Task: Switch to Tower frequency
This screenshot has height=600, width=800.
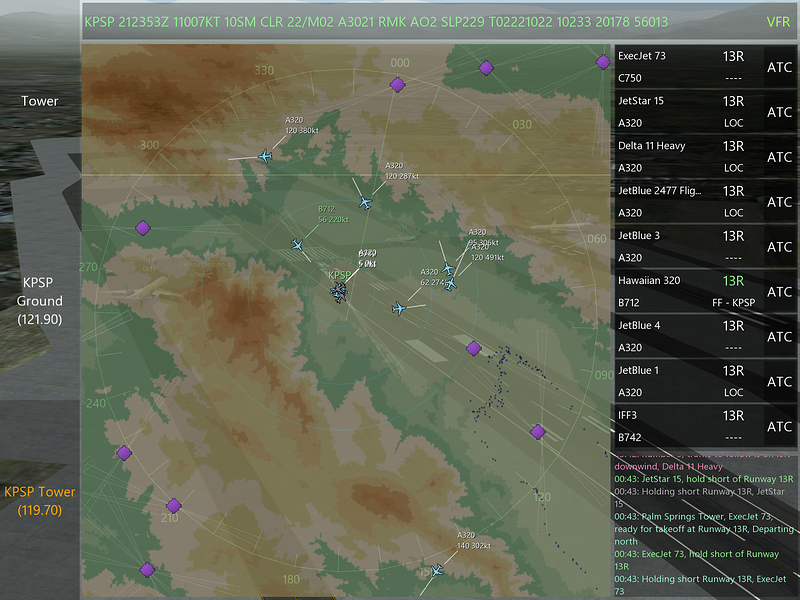Action: (40, 101)
